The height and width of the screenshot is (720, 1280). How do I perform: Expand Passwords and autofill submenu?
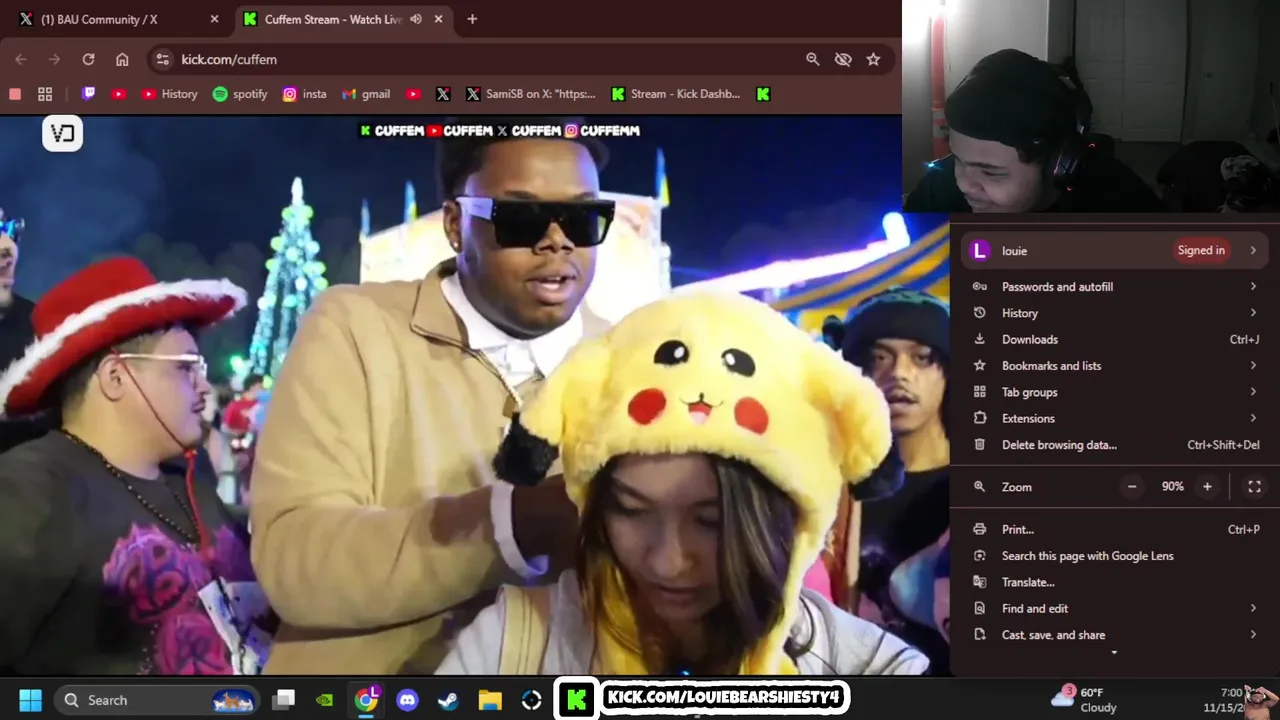pyautogui.click(x=1114, y=287)
